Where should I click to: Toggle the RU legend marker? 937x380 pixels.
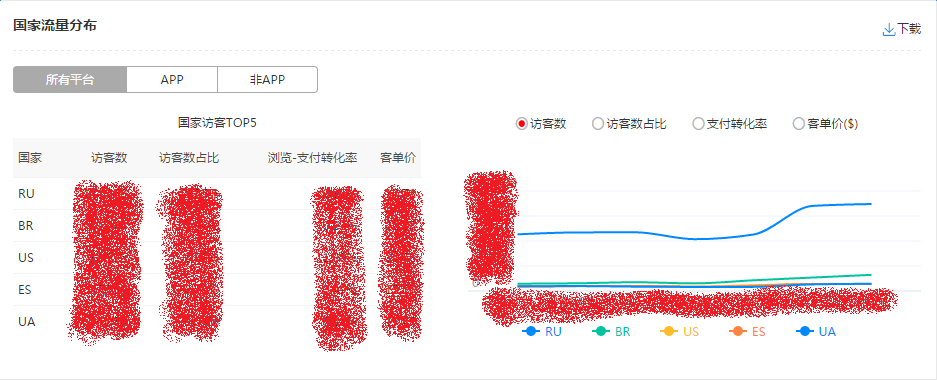point(531,332)
